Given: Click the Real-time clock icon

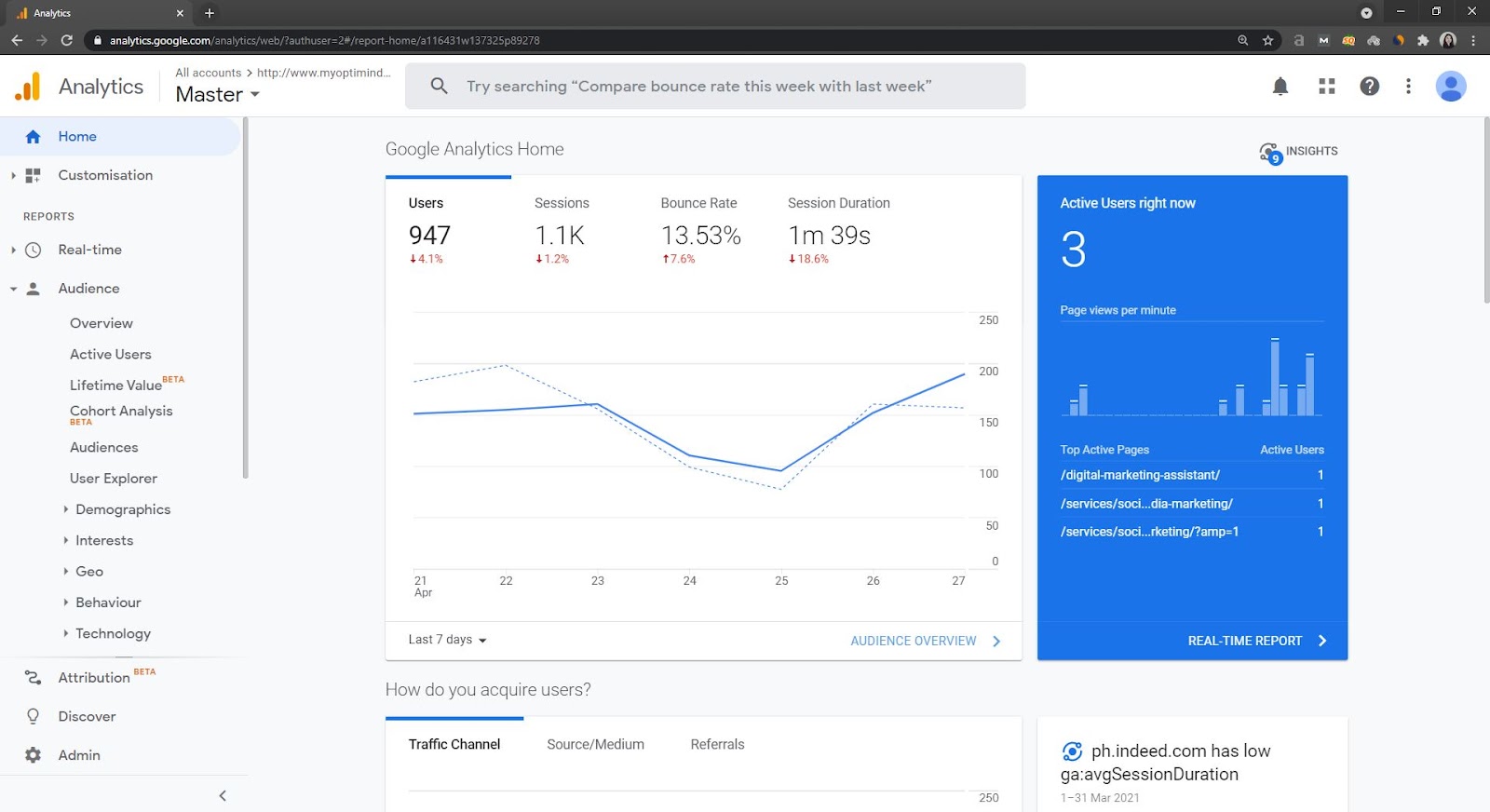Looking at the screenshot, I should [x=34, y=250].
